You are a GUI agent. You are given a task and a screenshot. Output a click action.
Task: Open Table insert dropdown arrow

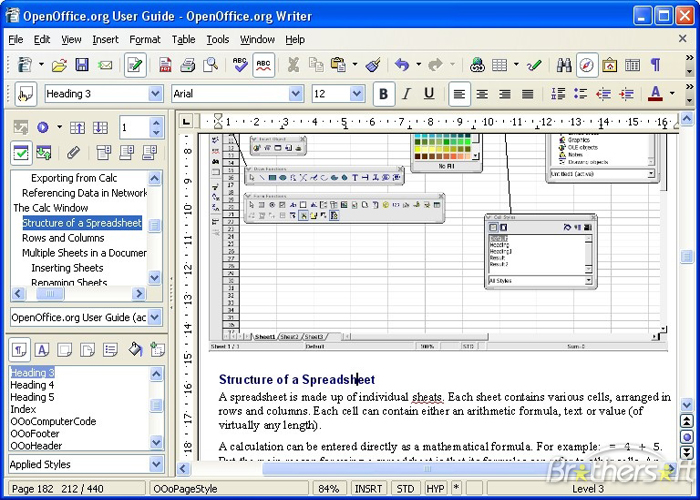pos(516,65)
